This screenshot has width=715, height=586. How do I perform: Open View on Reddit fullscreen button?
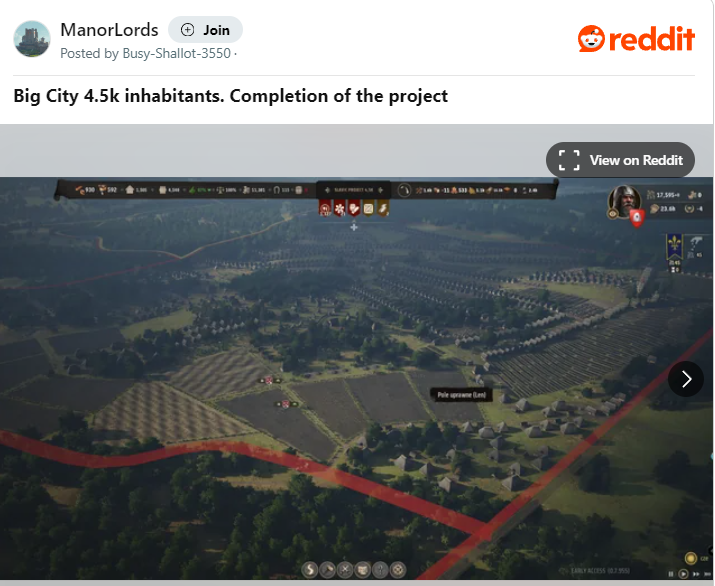620,160
